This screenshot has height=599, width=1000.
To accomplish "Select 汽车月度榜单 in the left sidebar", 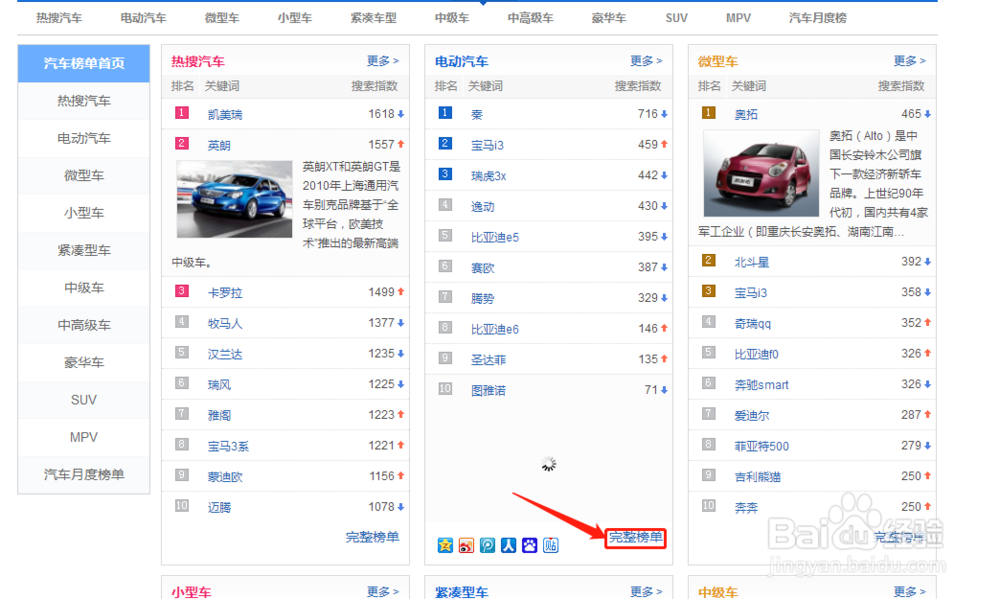I will (84, 474).
